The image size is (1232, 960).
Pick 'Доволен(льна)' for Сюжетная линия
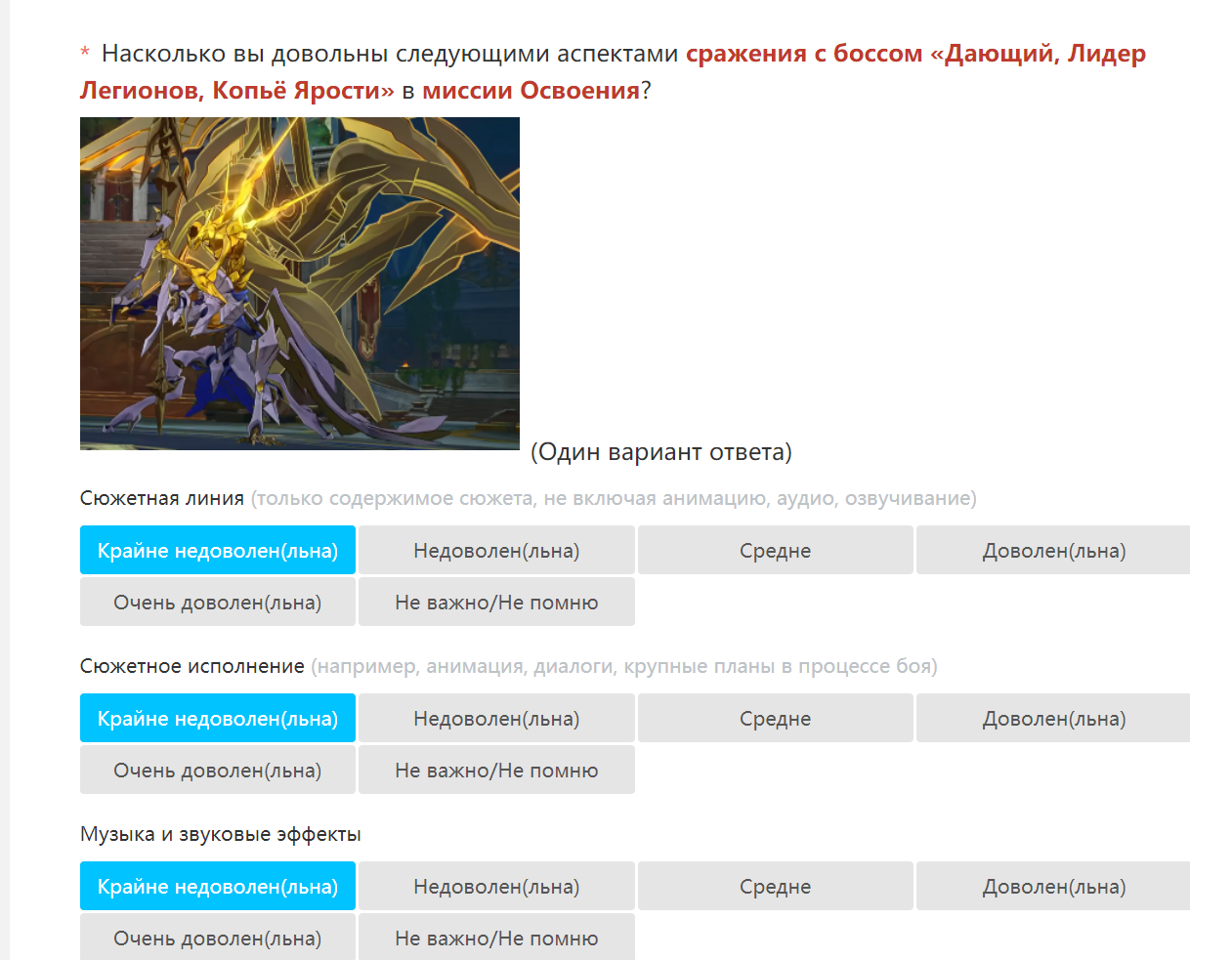click(x=1053, y=550)
